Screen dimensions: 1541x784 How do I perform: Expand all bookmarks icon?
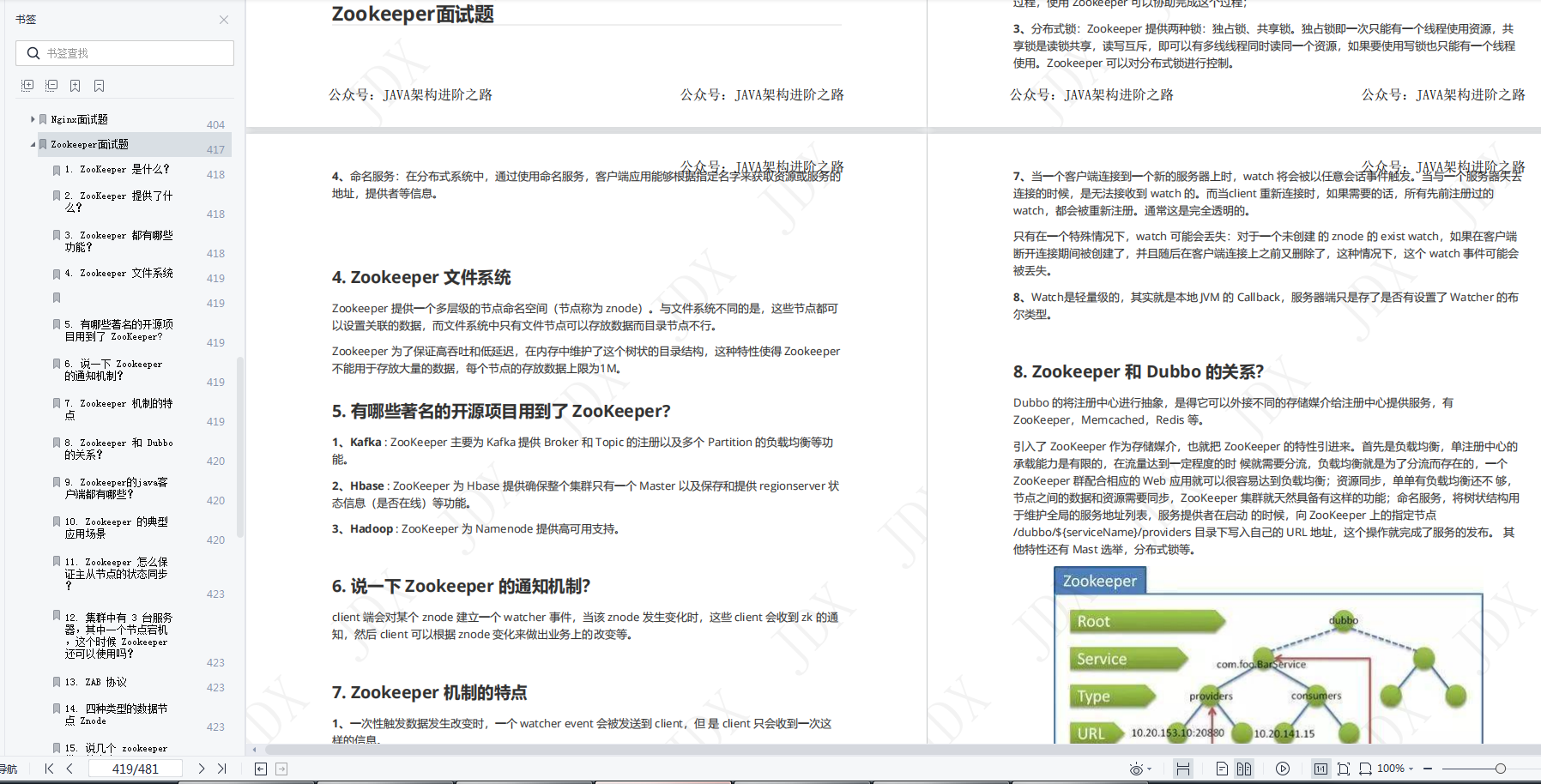click(x=27, y=86)
